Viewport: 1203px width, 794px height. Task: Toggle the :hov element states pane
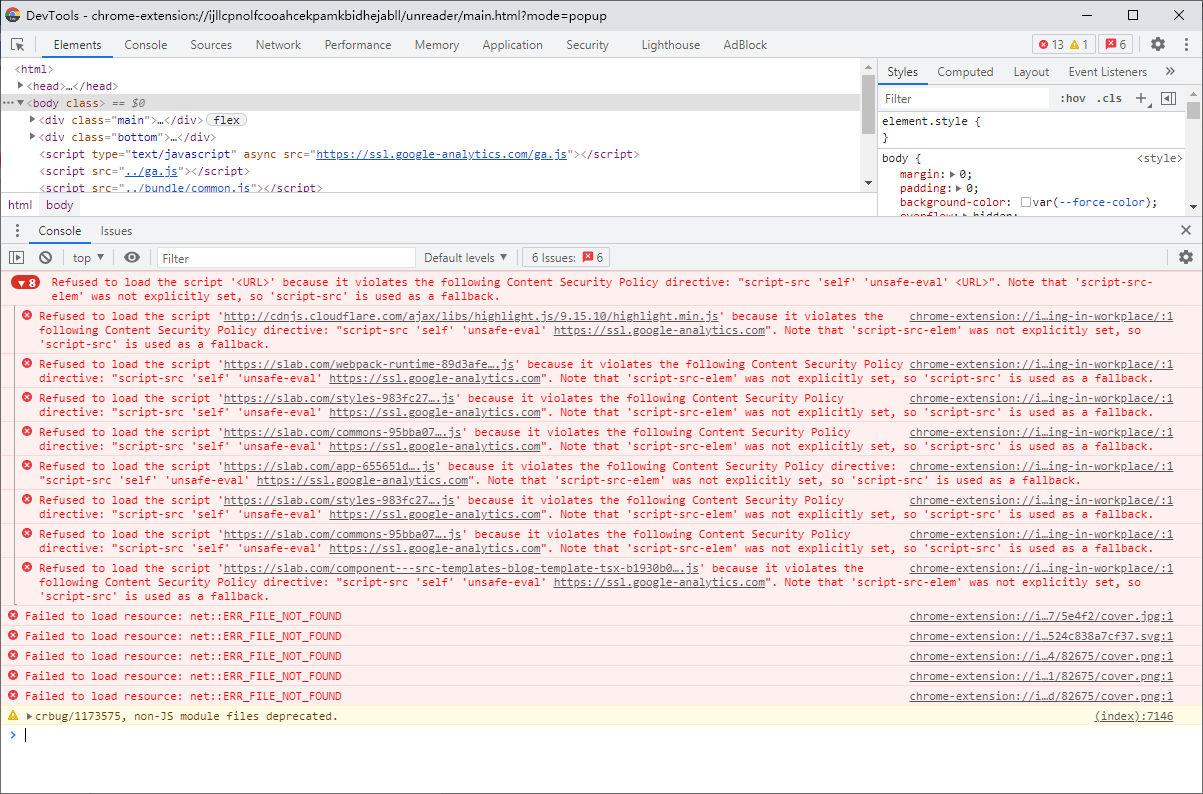click(1072, 98)
